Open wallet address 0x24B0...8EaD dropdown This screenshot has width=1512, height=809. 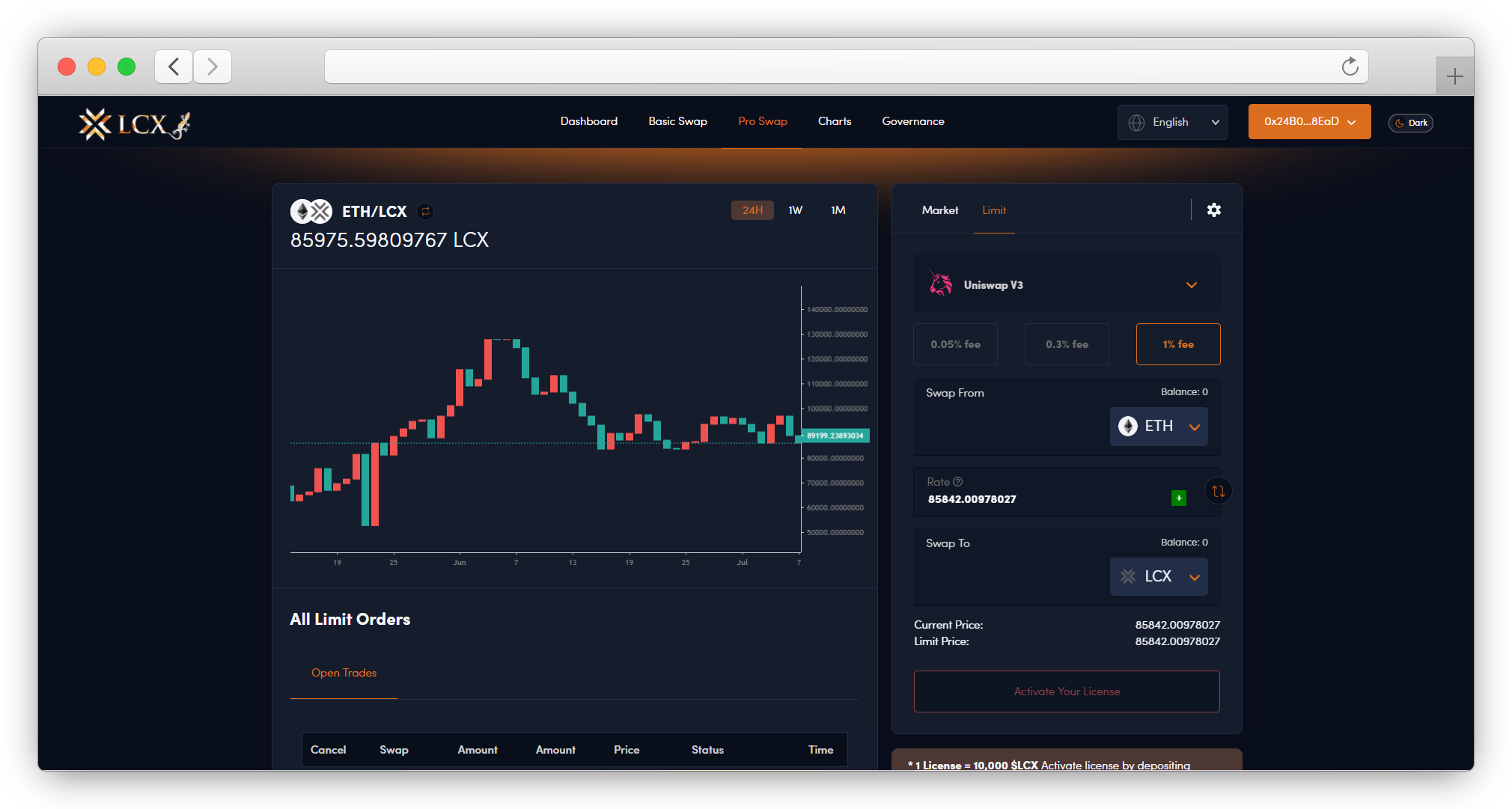(x=1310, y=121)
